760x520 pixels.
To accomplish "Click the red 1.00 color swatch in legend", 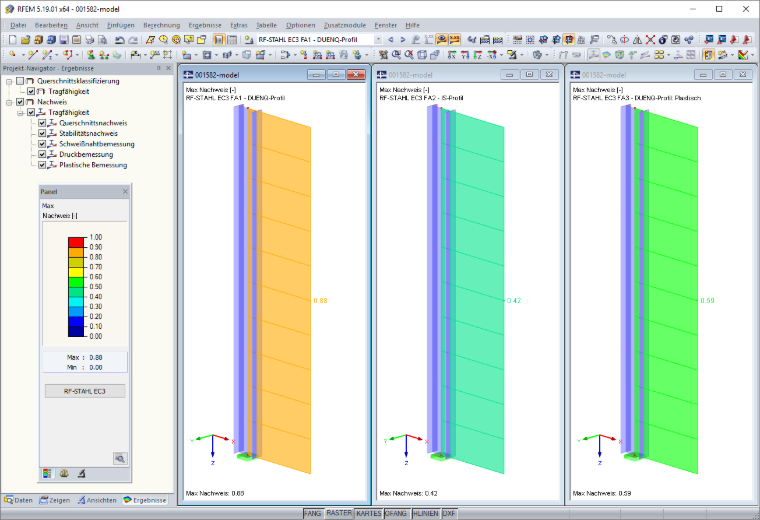I will (x=76, y=242).
